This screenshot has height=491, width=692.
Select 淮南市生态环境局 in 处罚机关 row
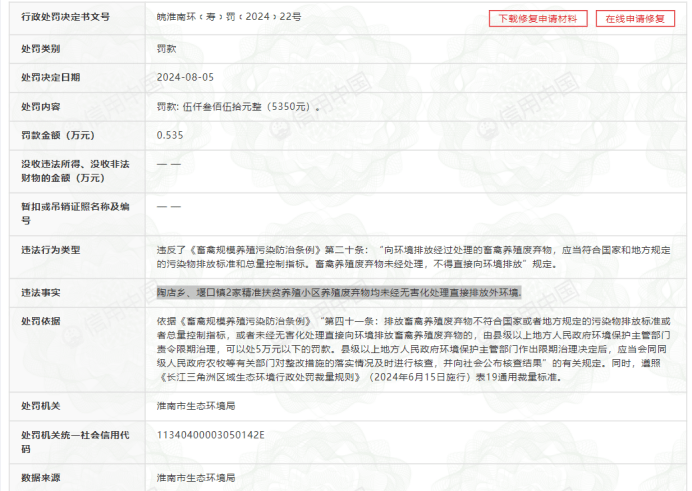point(196,406)
